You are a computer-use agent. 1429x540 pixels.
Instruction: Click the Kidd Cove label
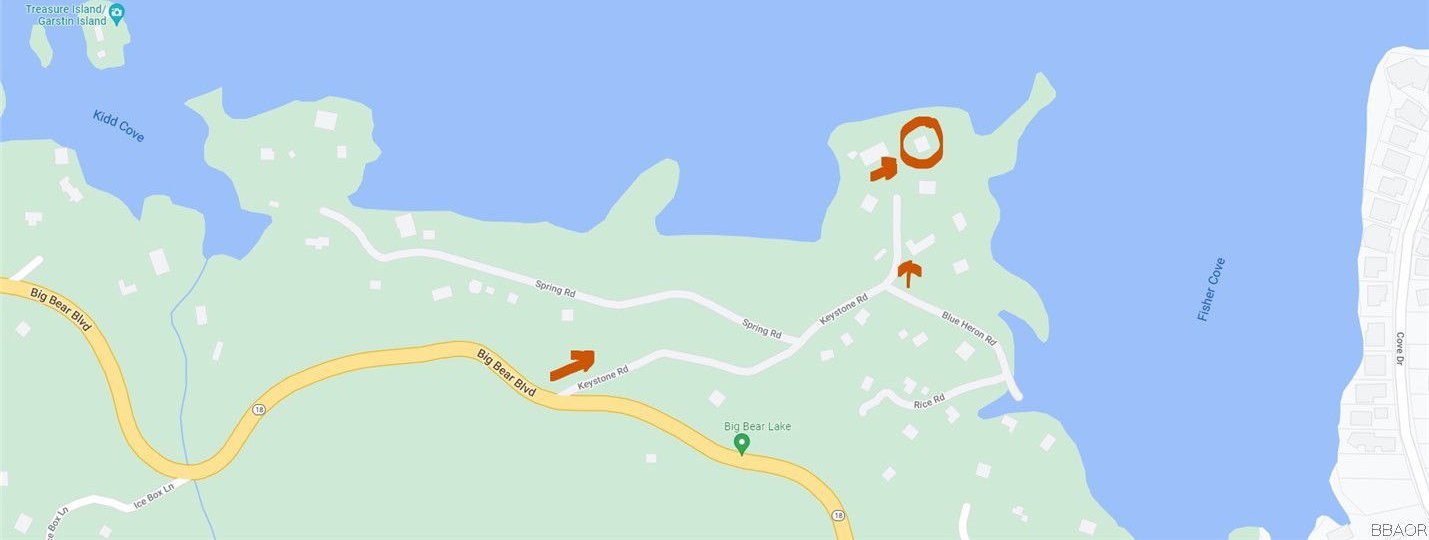click(119, 126)
